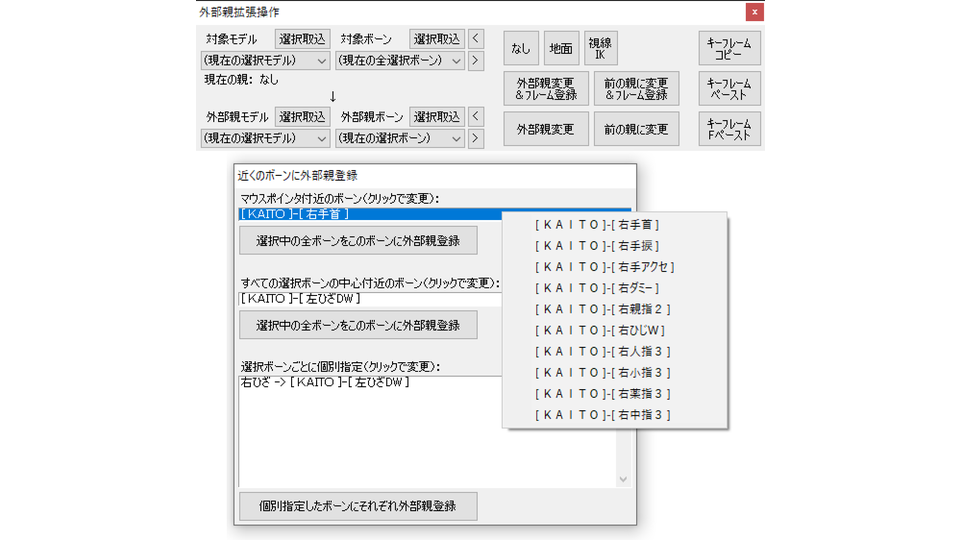
Task: Click the 地面 button
Action: (x=561, y=48)
